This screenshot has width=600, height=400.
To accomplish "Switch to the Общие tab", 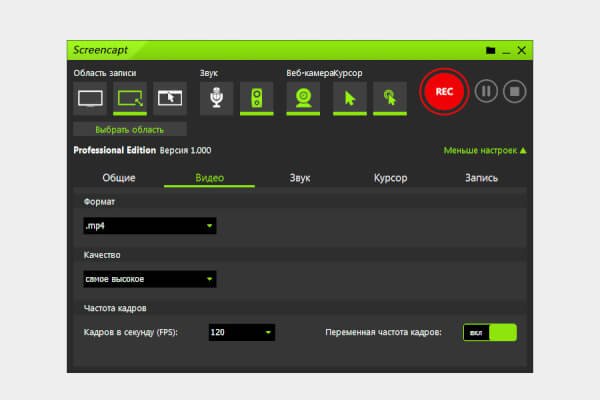I will 119,178.
